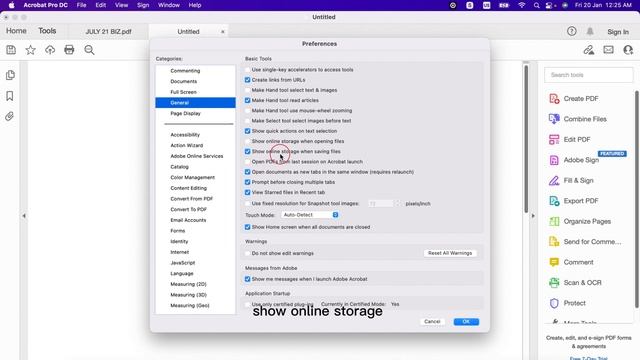The width and height of the screenshot is (640, 360).
Task: Collapse the left navigation pane arrow
Action: [x=24, y=216]
